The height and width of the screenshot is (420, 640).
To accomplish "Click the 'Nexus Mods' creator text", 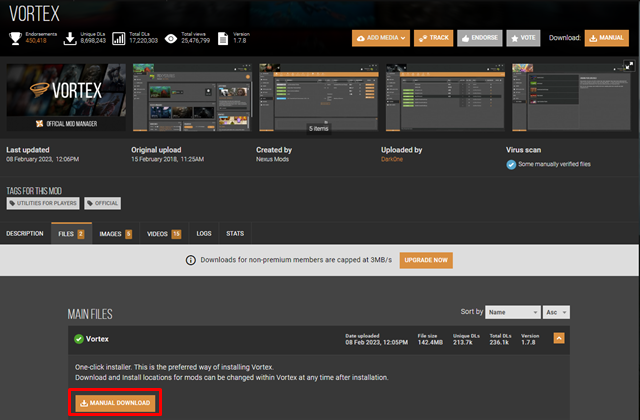I will (272, 159).
